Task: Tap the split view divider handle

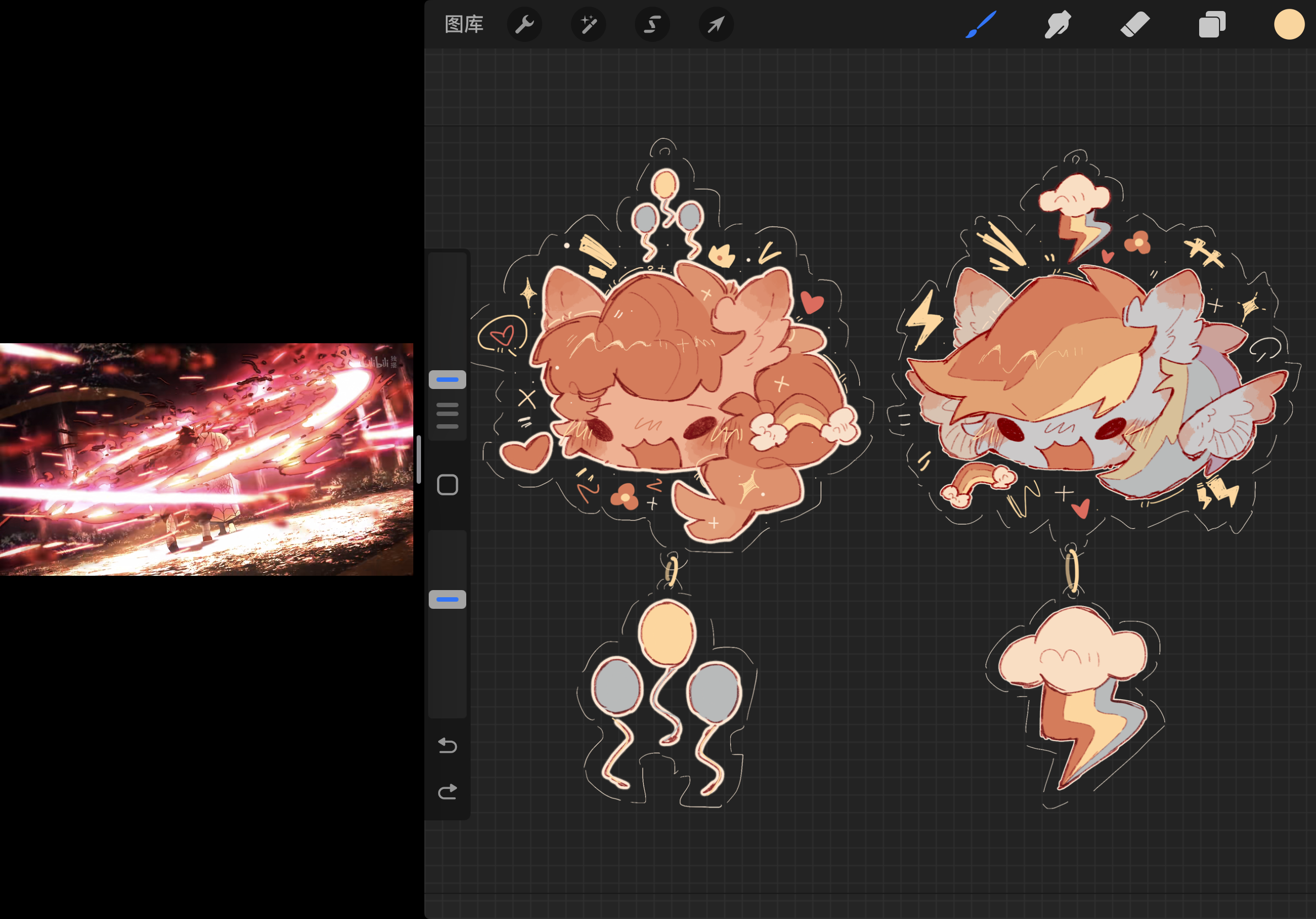Action: click(x=419, y=459)
